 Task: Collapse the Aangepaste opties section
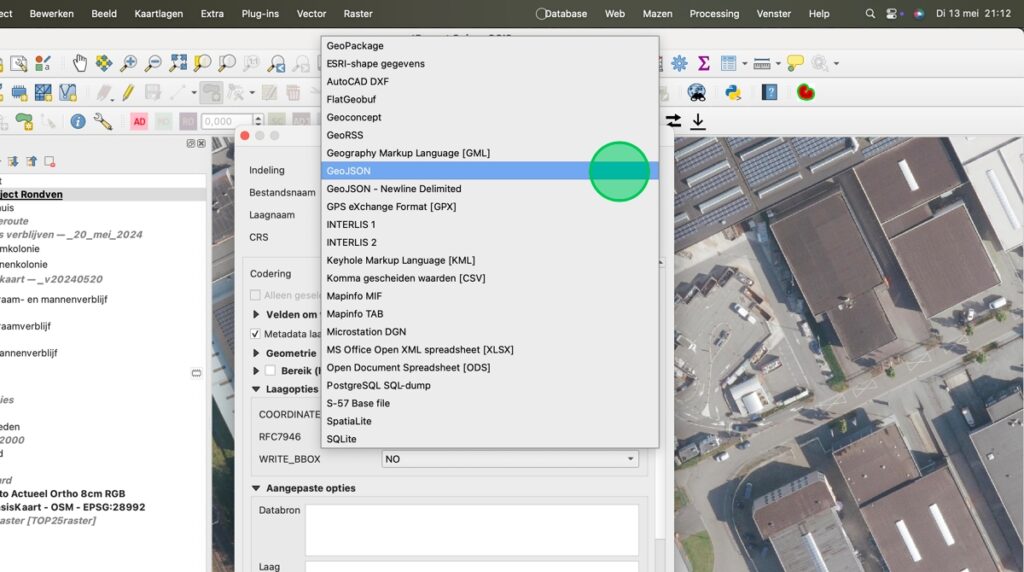pos(256,488)
